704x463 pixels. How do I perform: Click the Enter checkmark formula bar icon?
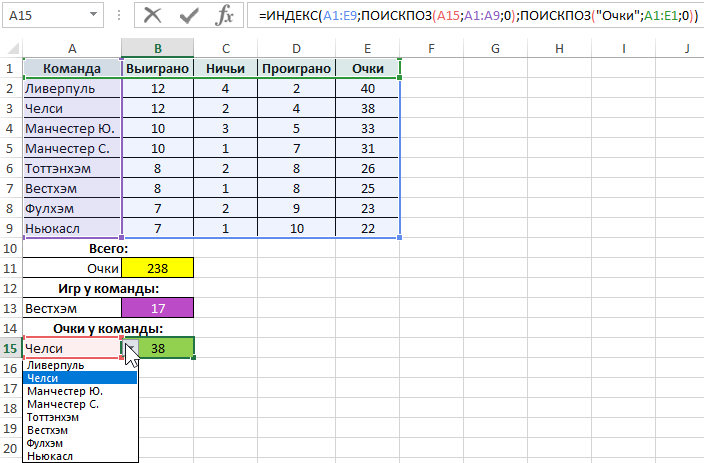188,16
